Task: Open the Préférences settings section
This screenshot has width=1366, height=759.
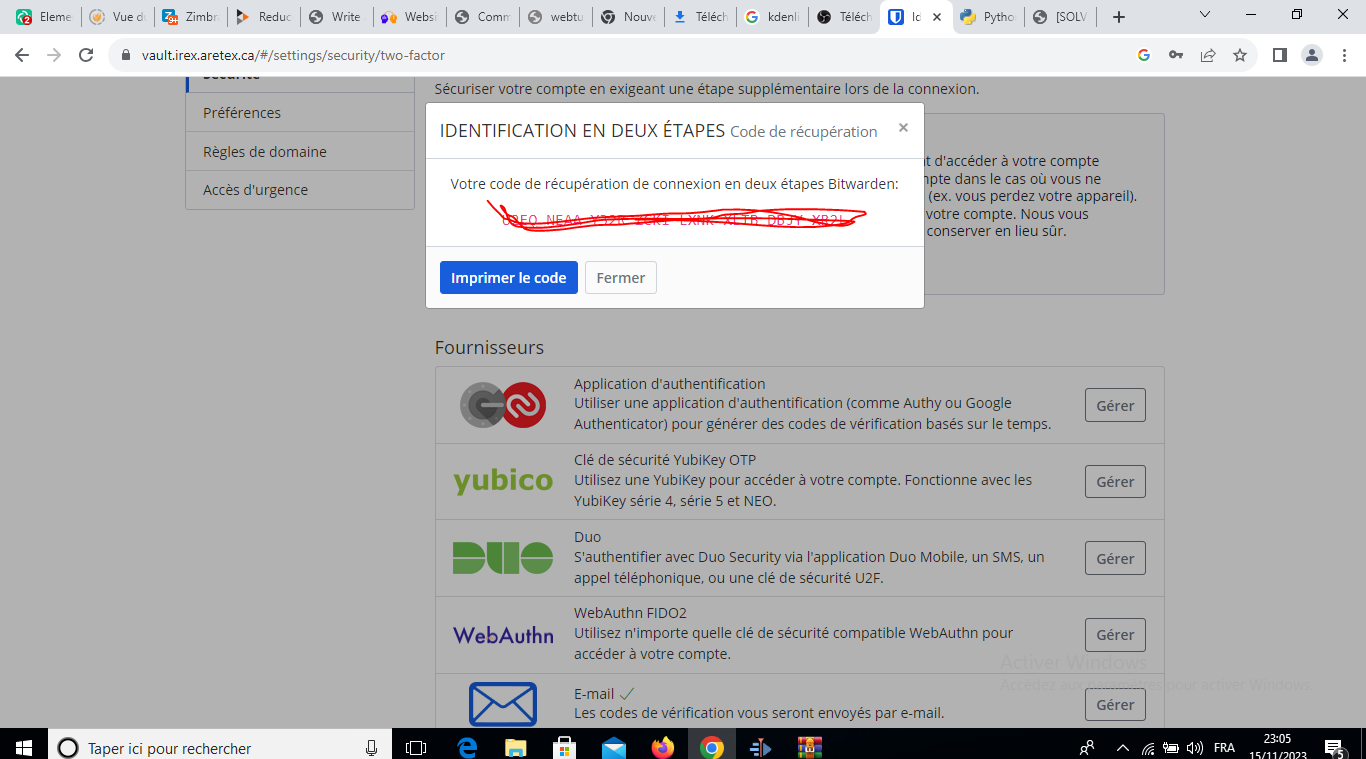Action: click(x=300, y=113)
